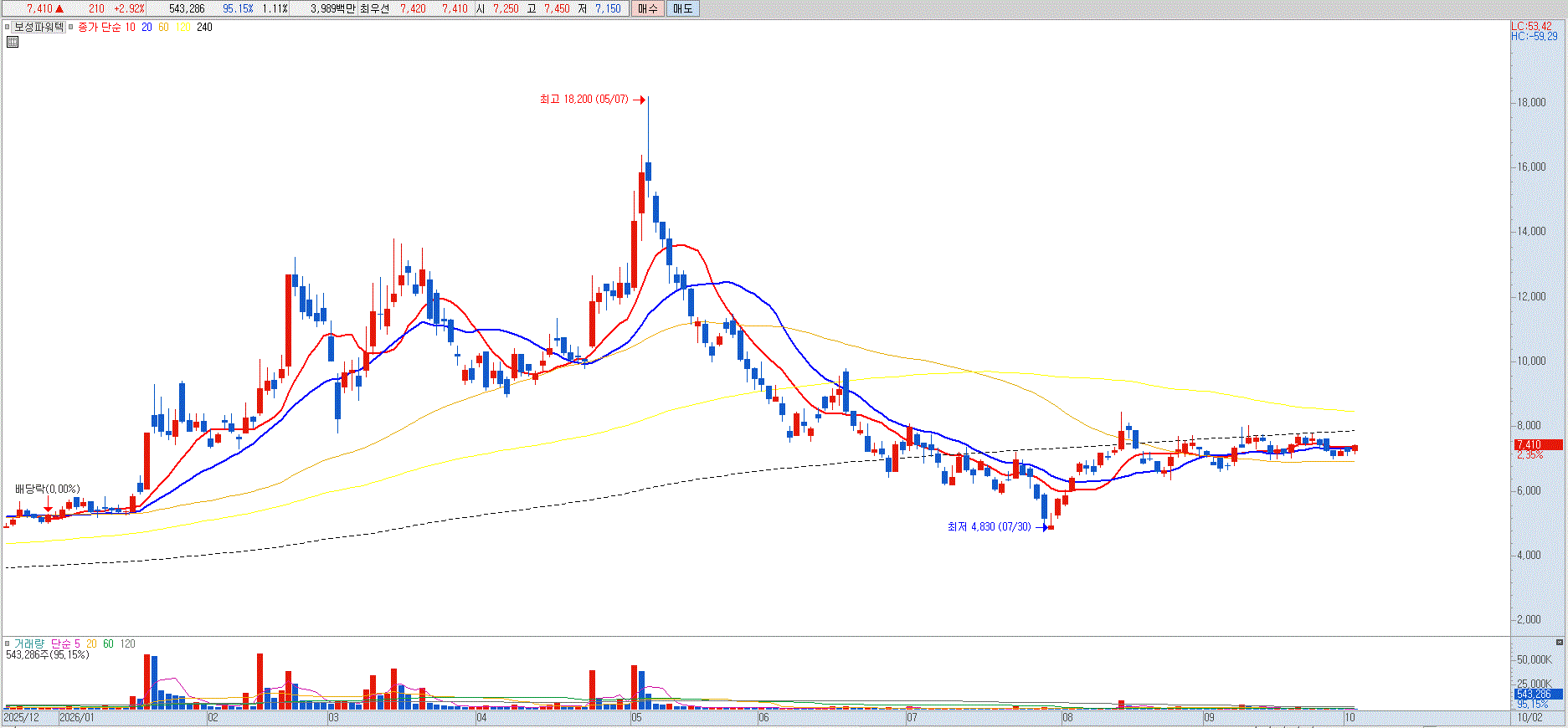Click the 7,150 low-of-day value
Screen dimensions: 1568x728
[x=608, y=8]
